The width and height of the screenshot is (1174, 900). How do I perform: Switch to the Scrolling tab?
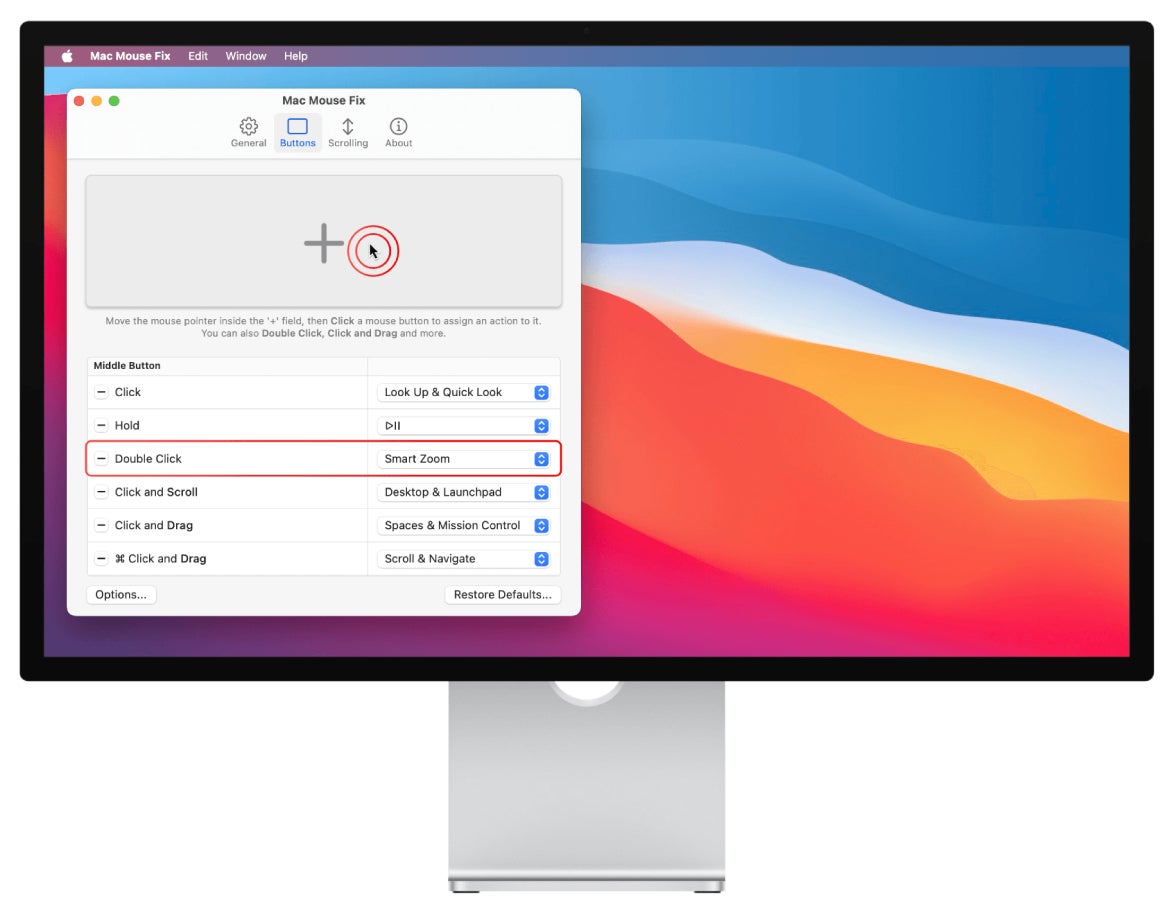(348, 131)
